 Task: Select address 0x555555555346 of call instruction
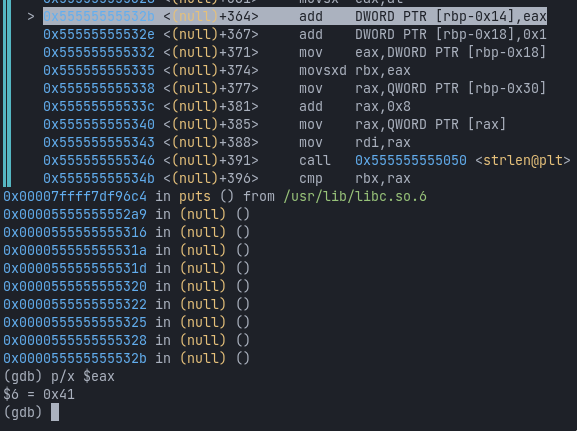99,161
